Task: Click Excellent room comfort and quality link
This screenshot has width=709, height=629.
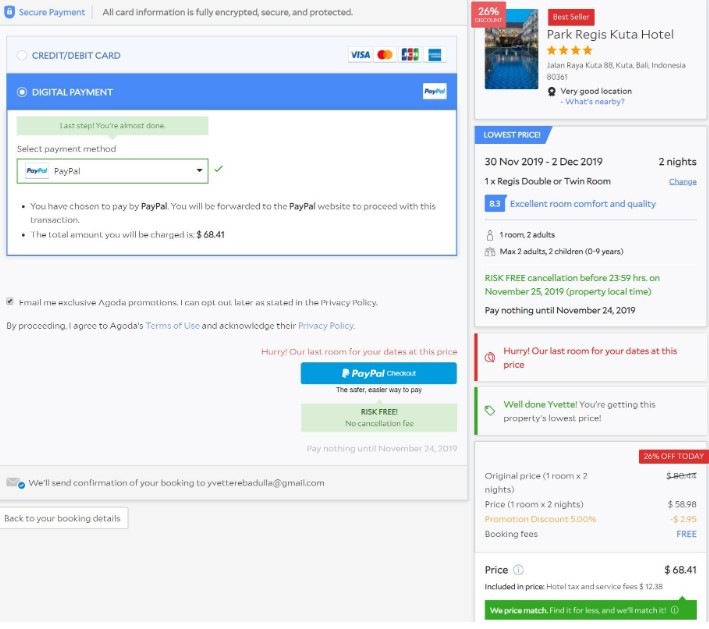Action: 582,204
